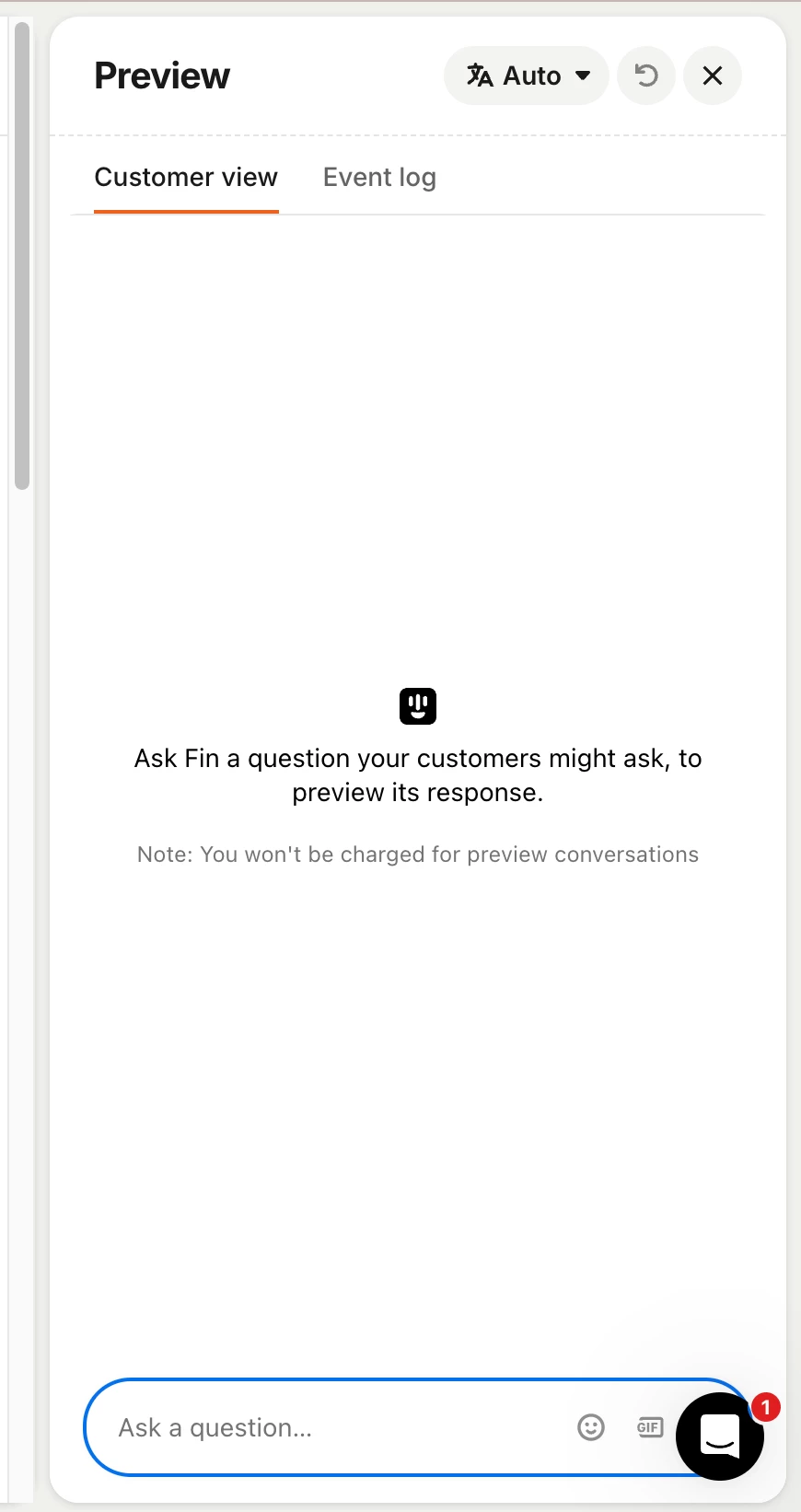Screen dimensions: 801x1512
Task: Open the Auto language dropdown
Action: pos(526,76)
